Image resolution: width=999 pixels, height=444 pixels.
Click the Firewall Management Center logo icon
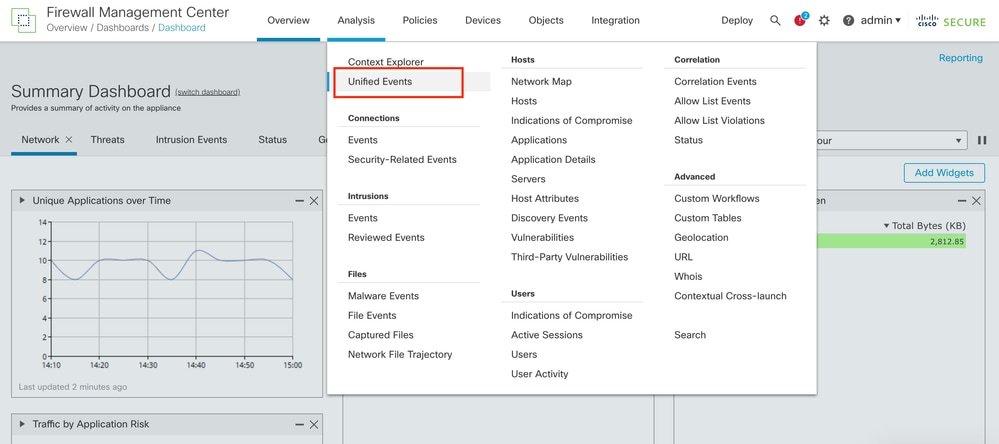(24, 20)
